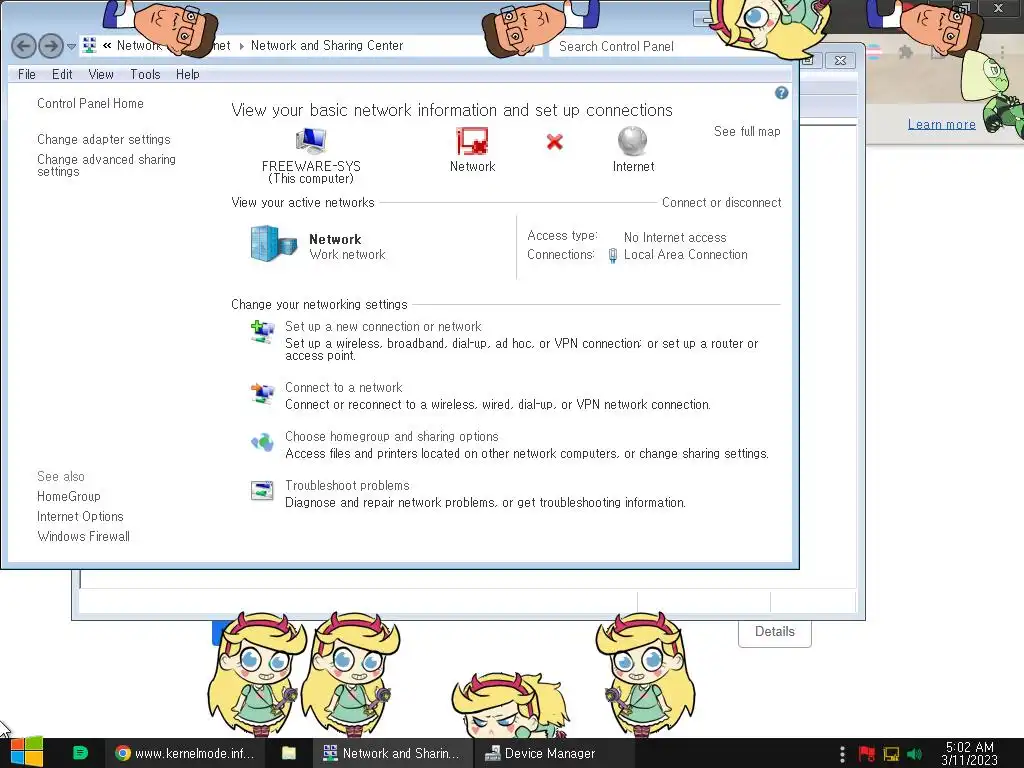Click the red X broken connection icon

click(554, 142)
